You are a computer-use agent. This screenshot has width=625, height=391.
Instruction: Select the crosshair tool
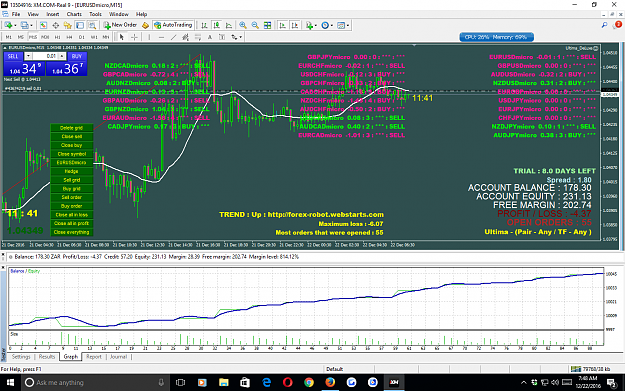(134, 37)
